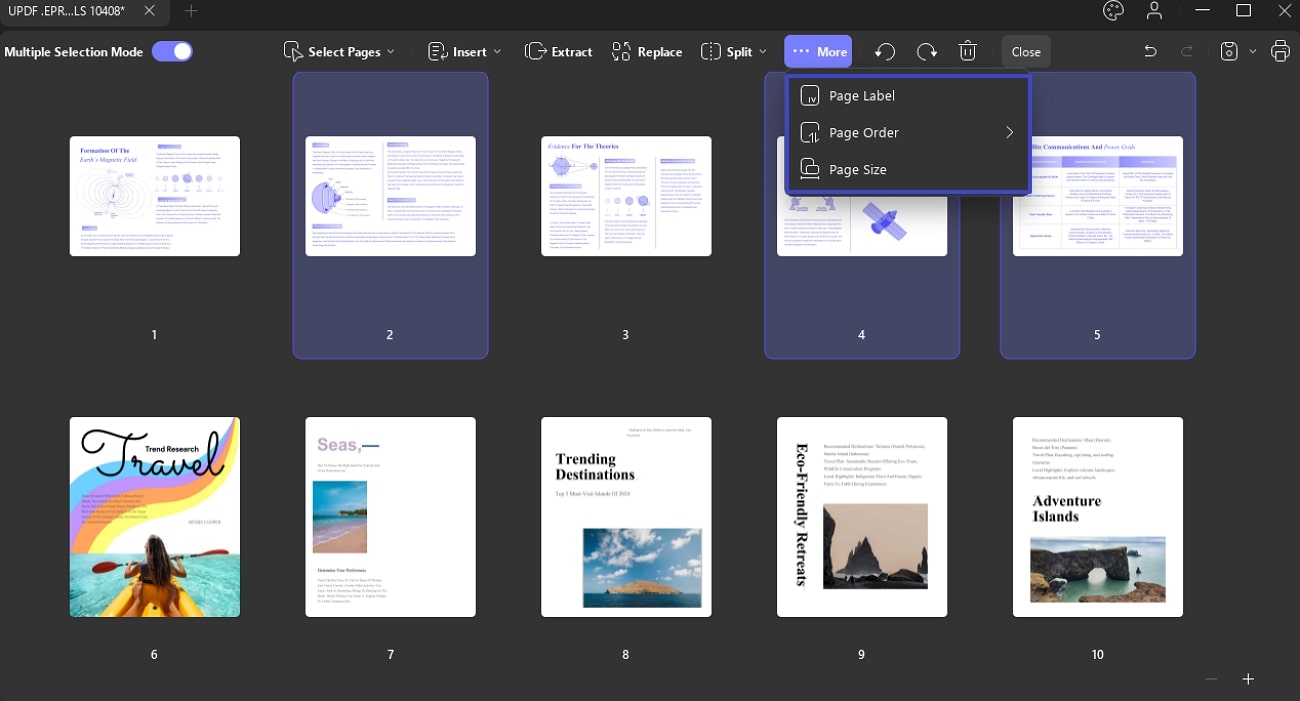Toggle the Multiple Selection Mode switch
Screen dimensions: 1300x701
point(172,51)
